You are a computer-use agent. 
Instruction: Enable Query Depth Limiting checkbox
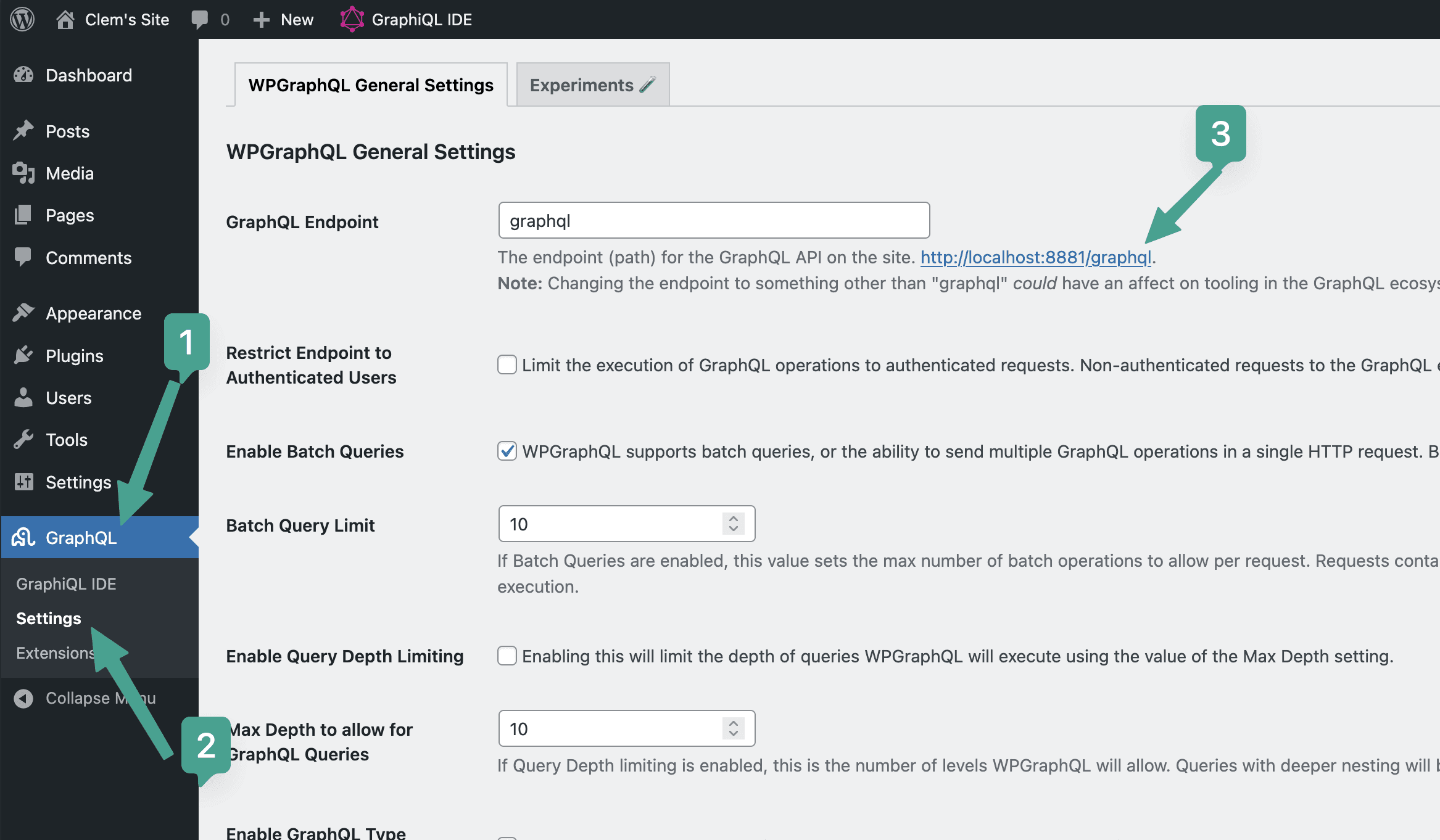click(x=507, y=656)
